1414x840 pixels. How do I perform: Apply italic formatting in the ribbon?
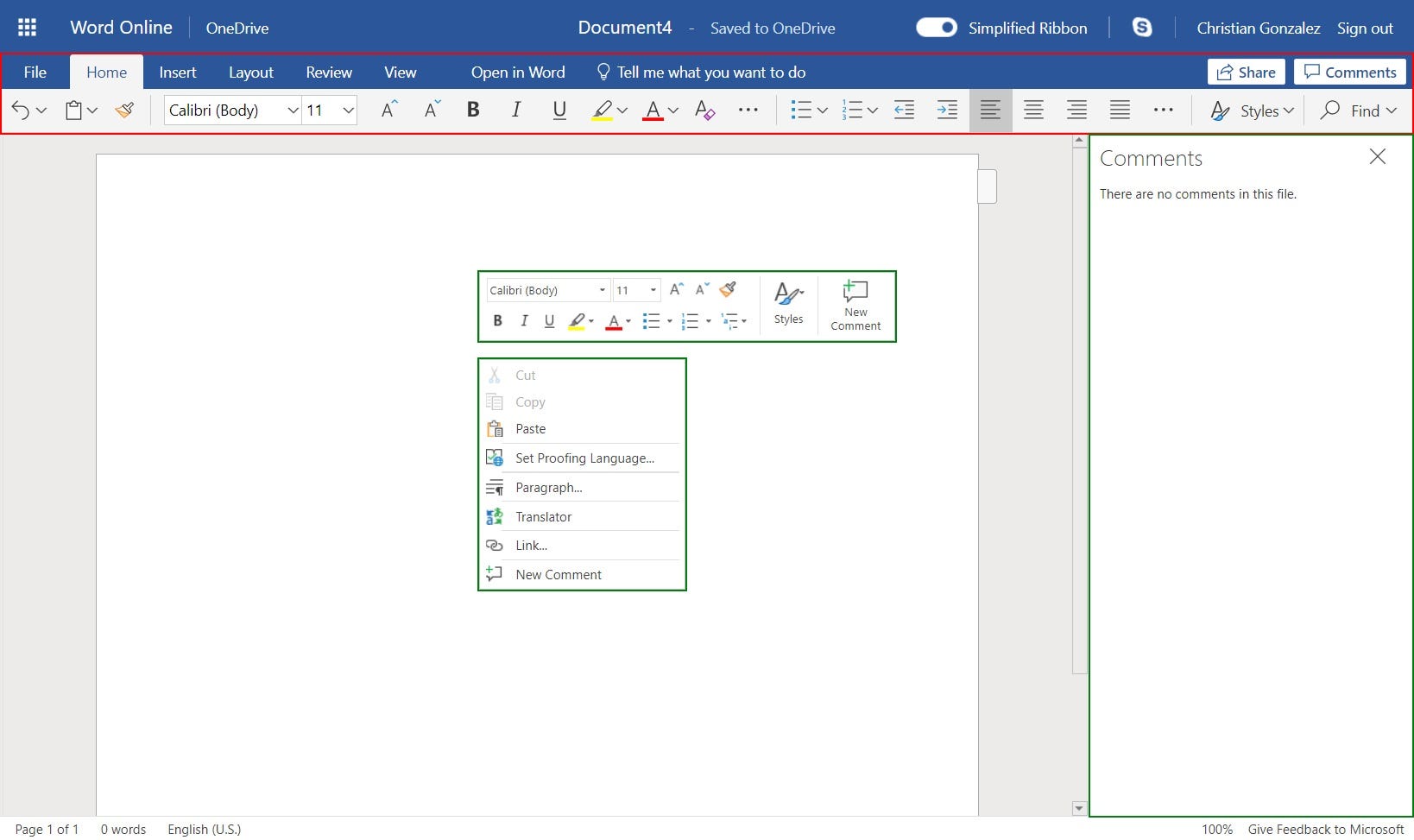515,110
